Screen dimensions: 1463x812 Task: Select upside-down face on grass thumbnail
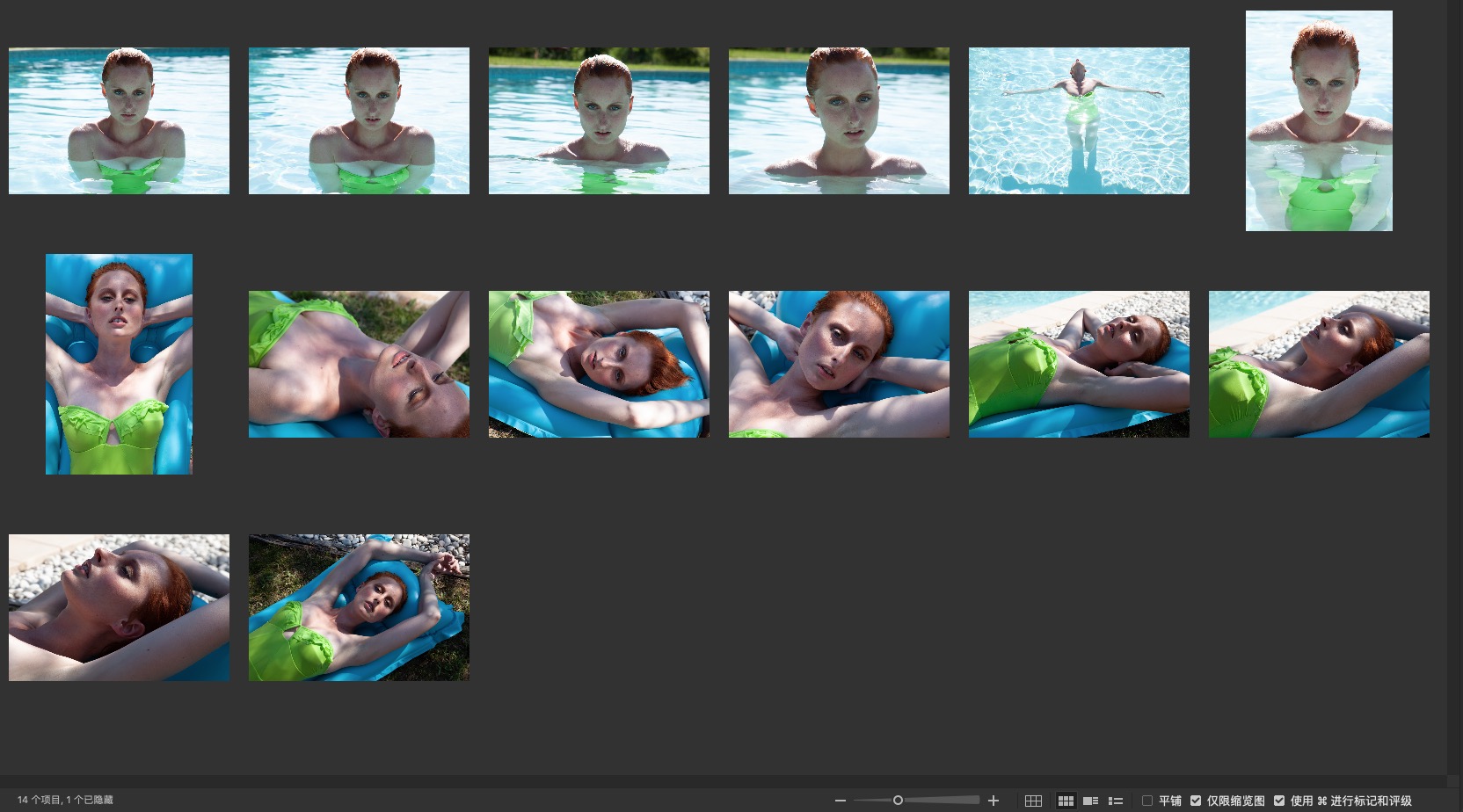(x=359, y=364)
